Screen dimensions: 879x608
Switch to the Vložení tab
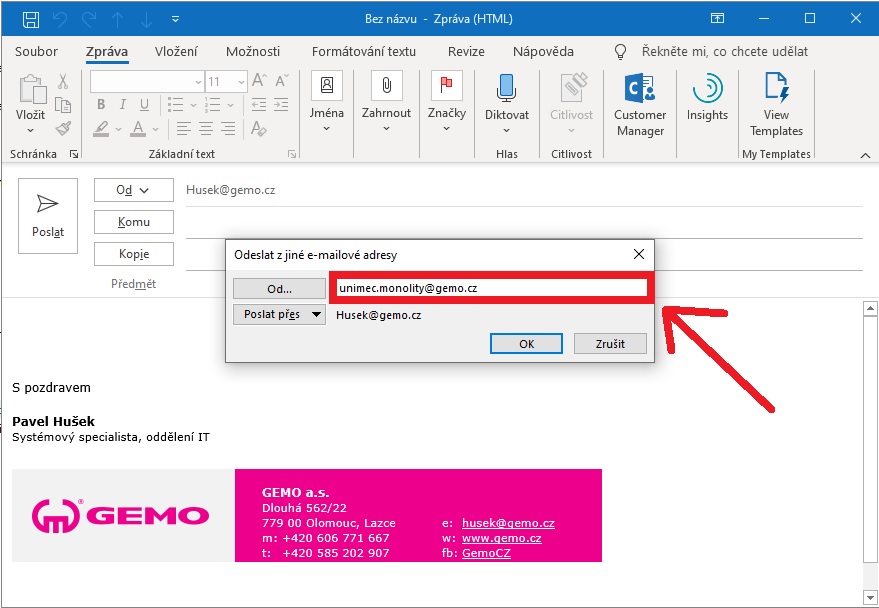(176, 52)
